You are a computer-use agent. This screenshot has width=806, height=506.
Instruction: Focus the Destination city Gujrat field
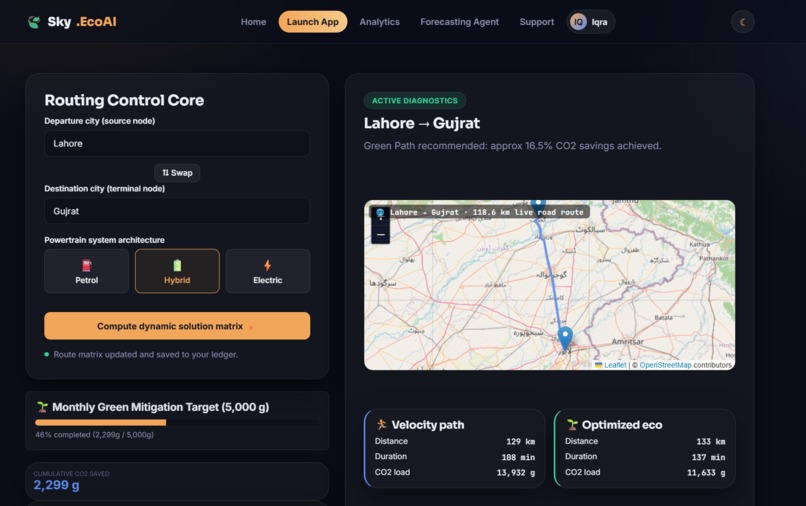point(177,211)
